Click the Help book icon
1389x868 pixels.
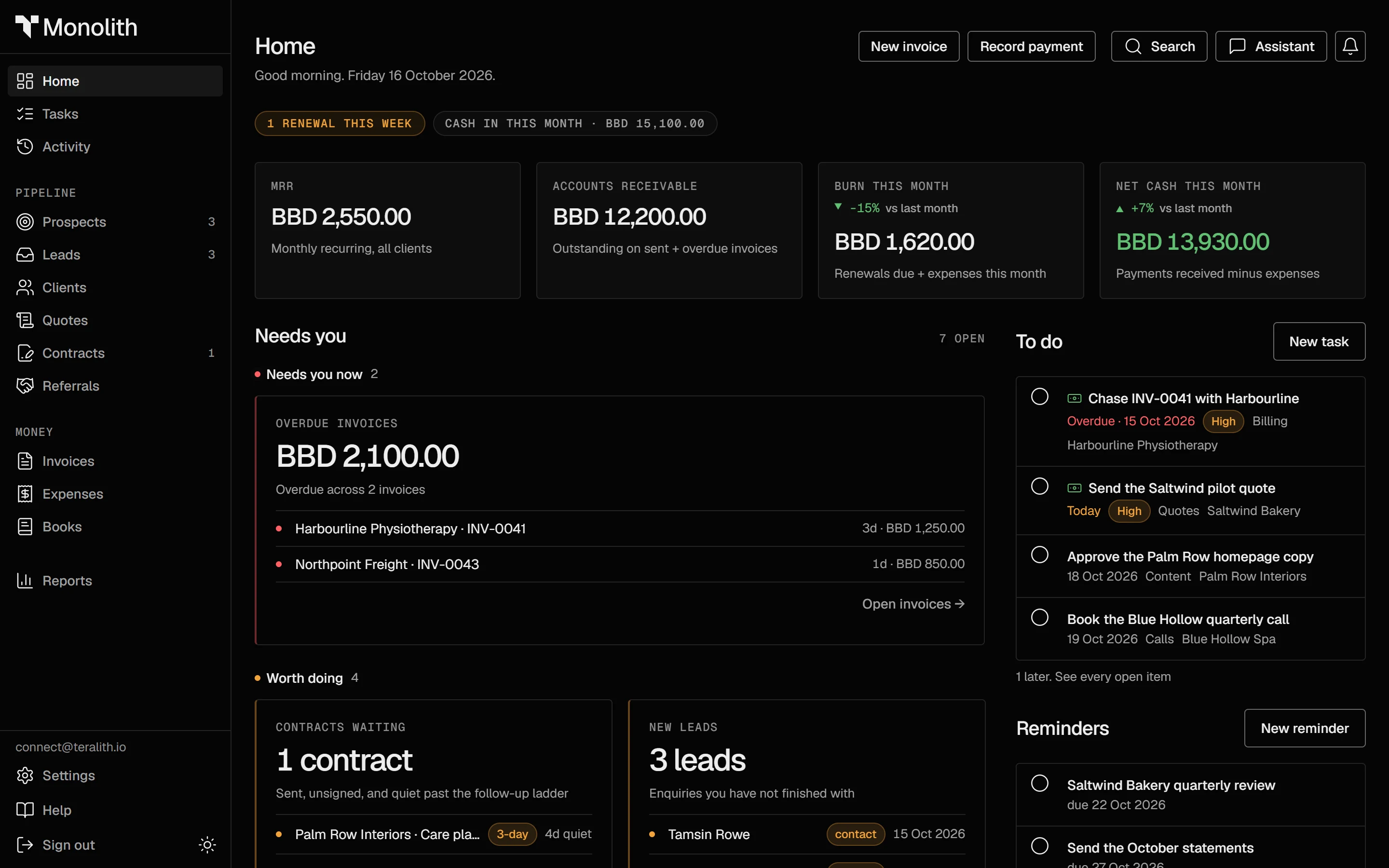coord(25,810)
